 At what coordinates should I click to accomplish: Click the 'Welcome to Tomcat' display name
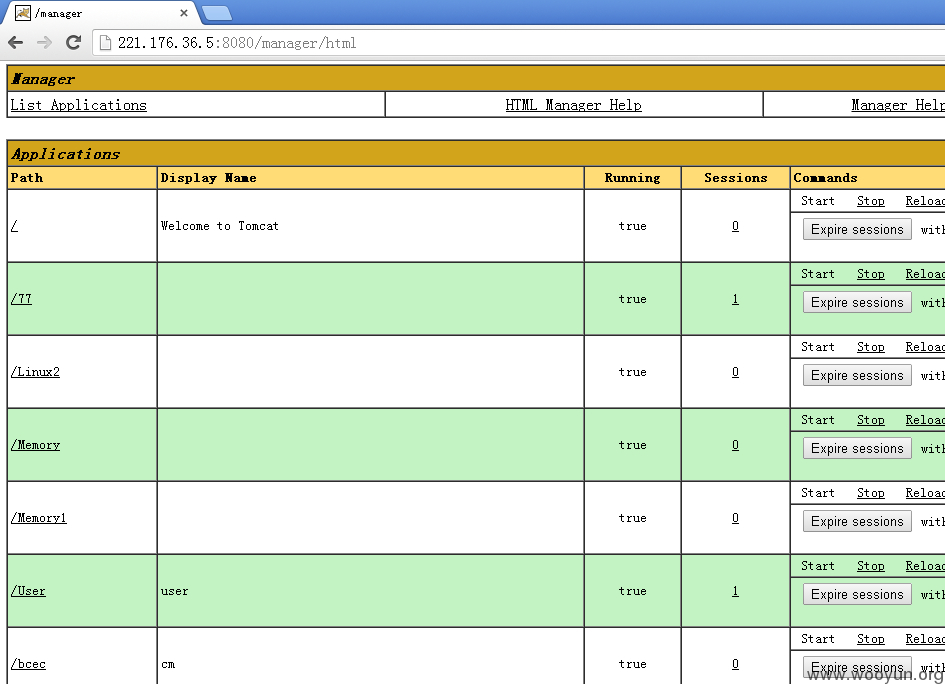coord(219,226)
